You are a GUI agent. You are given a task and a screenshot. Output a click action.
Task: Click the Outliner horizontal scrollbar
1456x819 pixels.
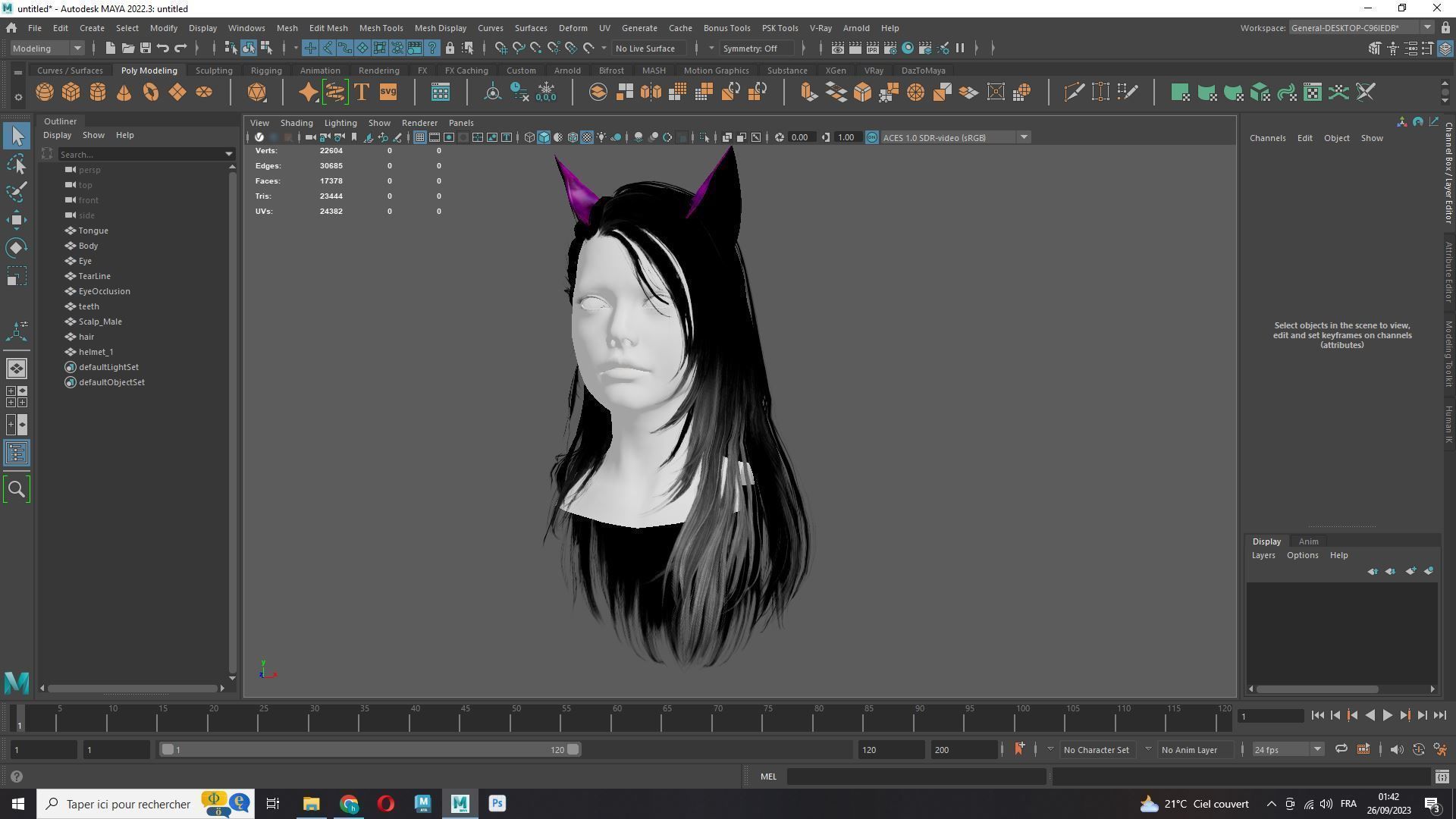click(x=133, y=688)
